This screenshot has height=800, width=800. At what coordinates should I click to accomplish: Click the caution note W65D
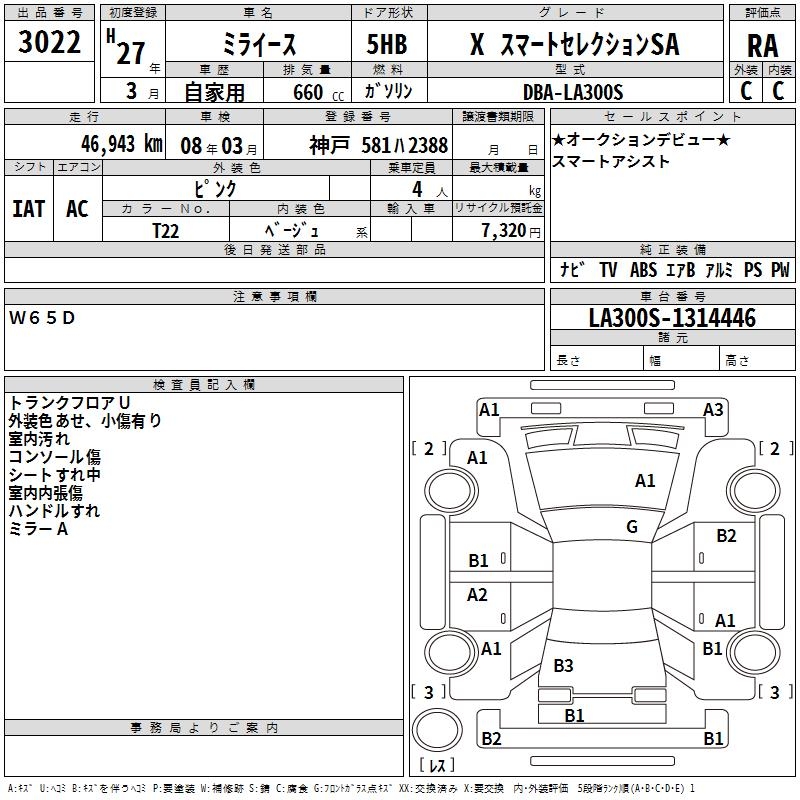pos(42,318)
